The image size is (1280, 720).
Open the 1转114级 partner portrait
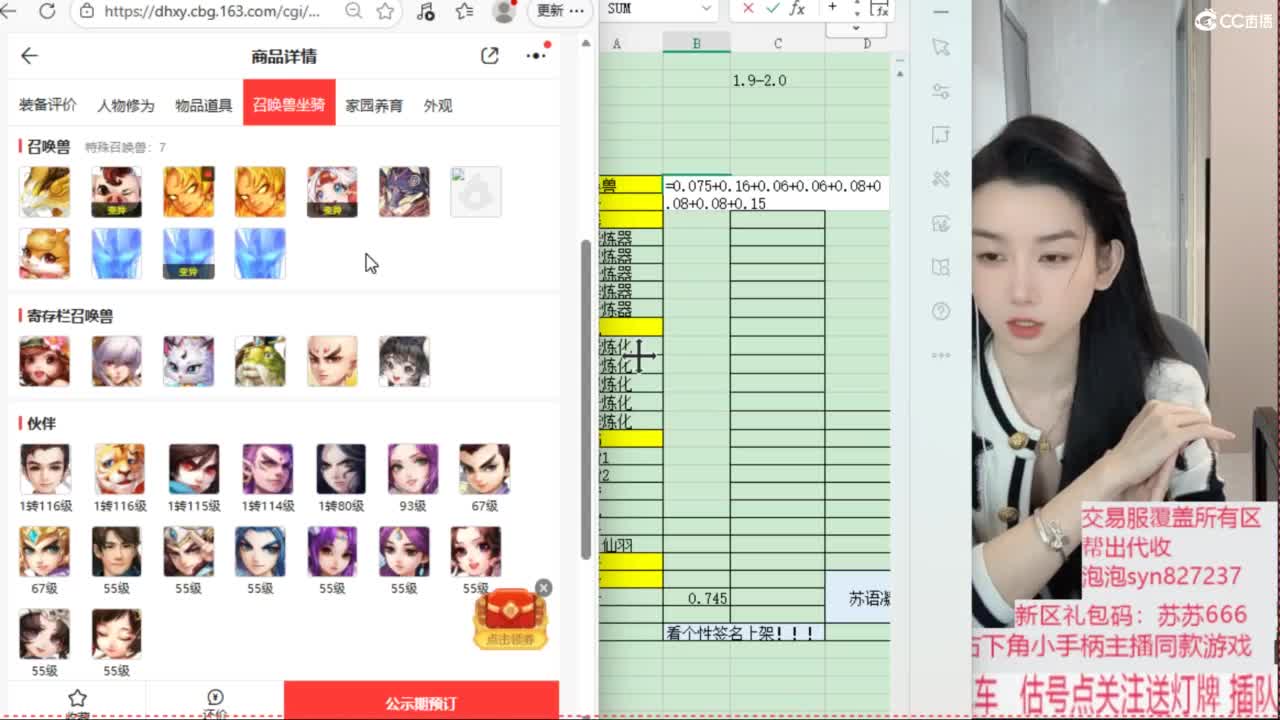click(267, 469)
